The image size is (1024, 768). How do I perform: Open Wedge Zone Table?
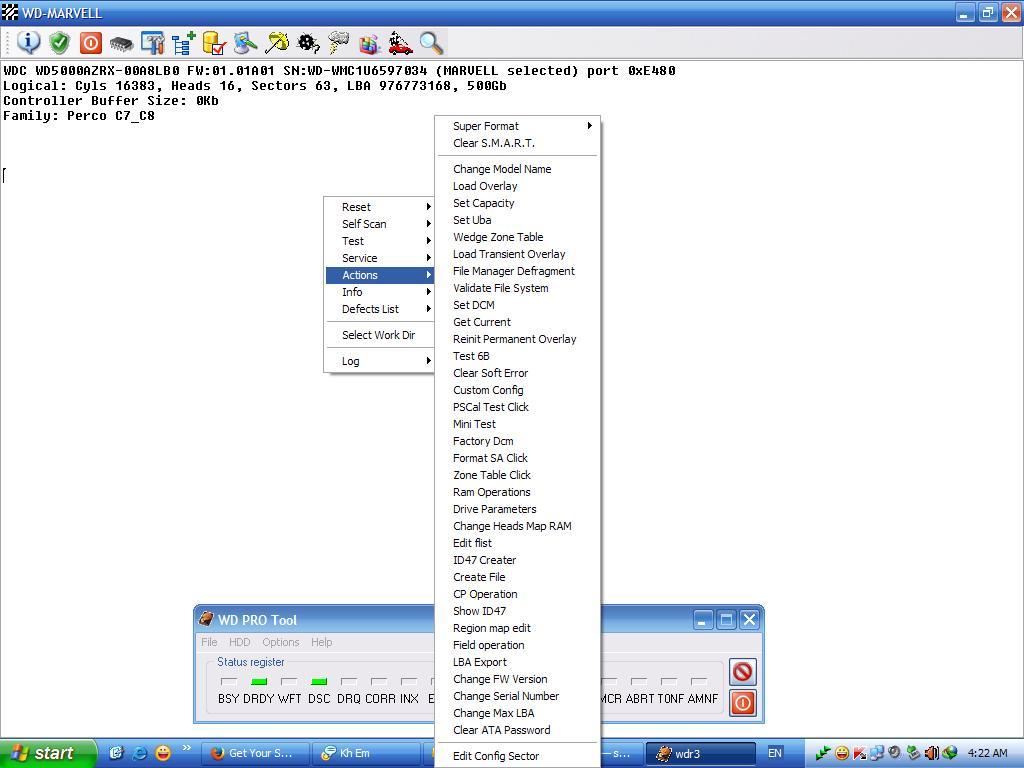[518, 237]
